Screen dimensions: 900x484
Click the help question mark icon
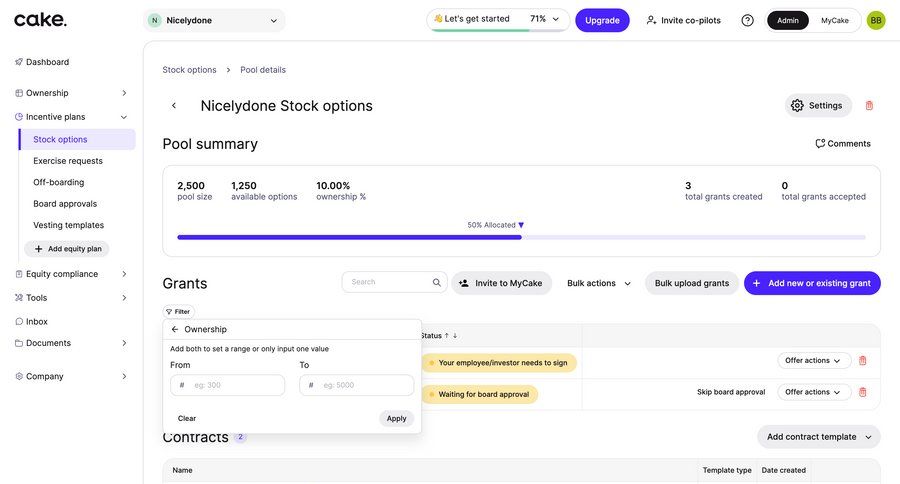pyautogui.click(x=747, y=20)
